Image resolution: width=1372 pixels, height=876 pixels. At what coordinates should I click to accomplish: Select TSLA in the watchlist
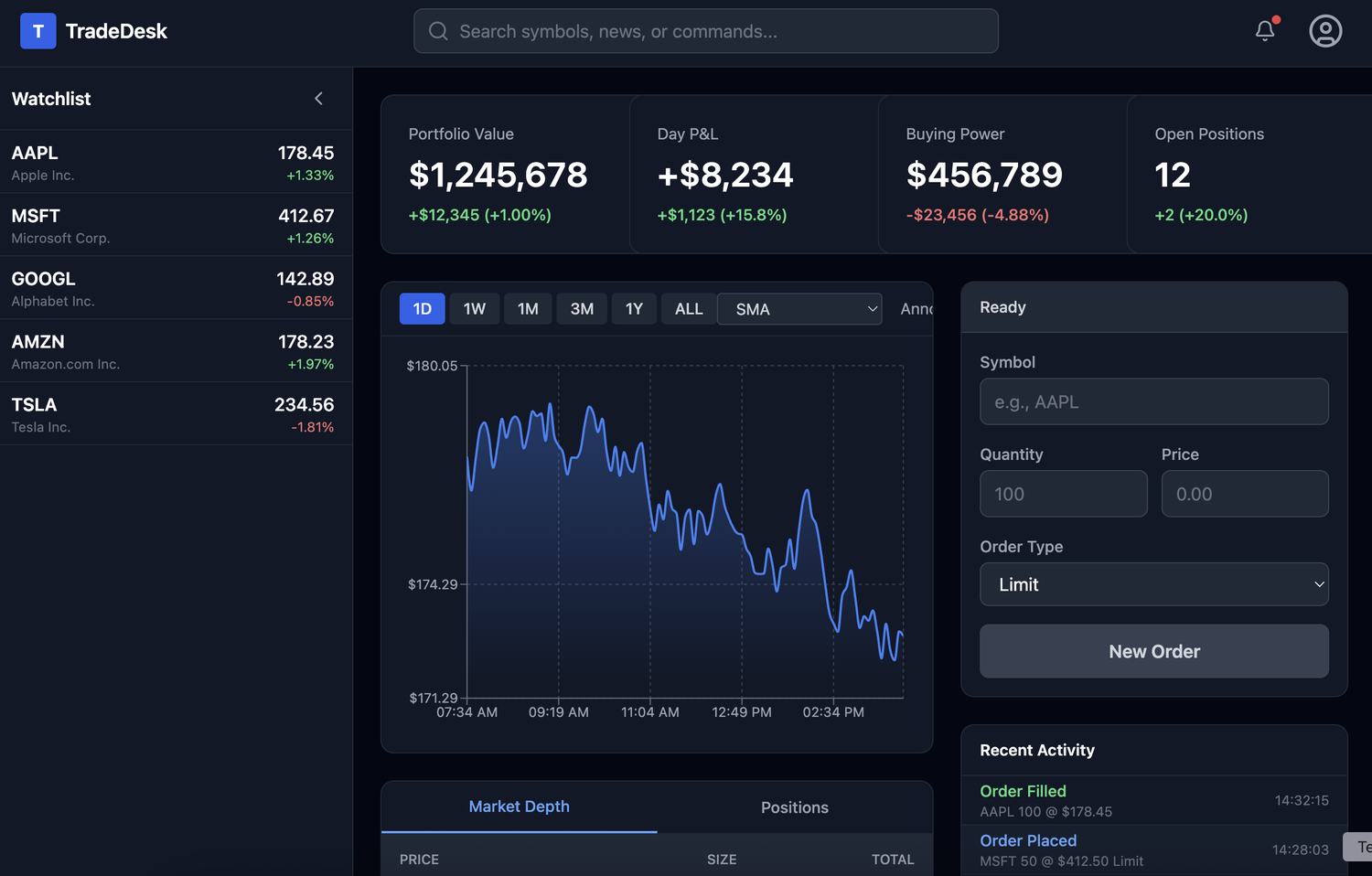tap(174, 414)
